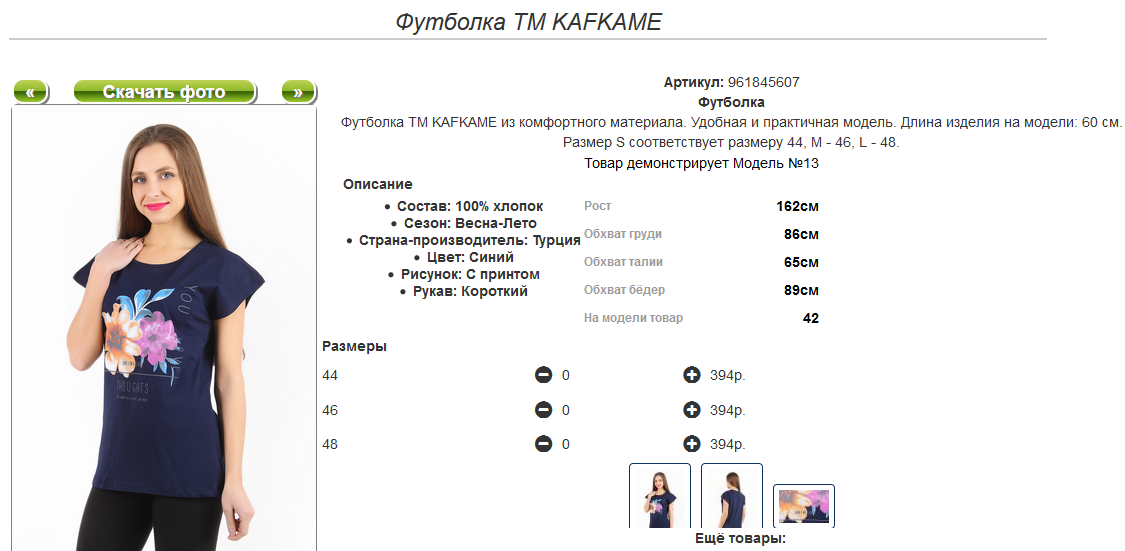Click the size 44 label
The image size is (1125, 551).
click(330, 375)
